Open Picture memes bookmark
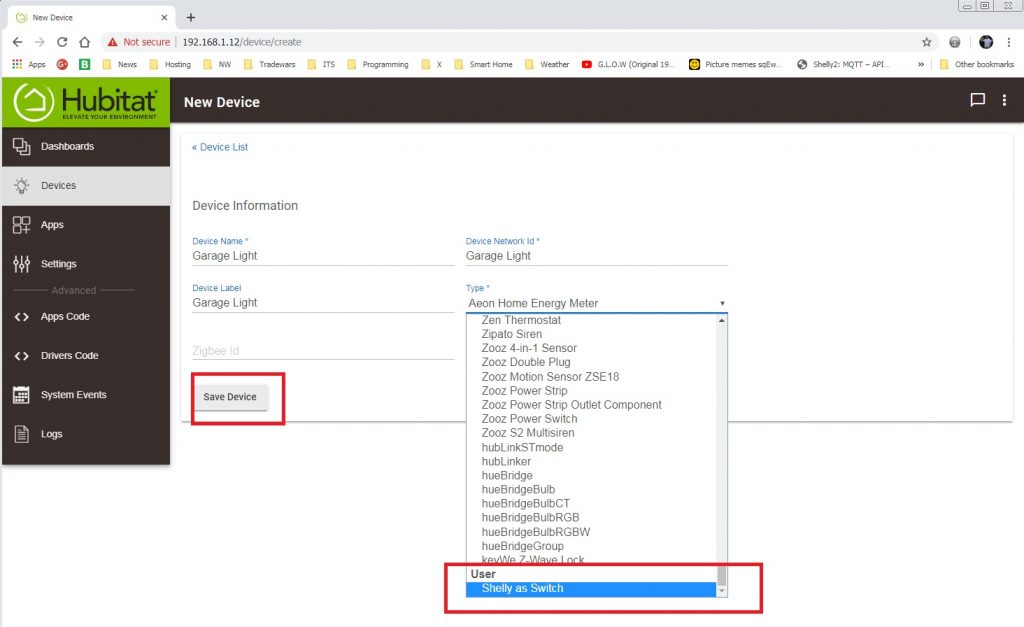This screenshot has height=627, width=1024. (735, 64)
